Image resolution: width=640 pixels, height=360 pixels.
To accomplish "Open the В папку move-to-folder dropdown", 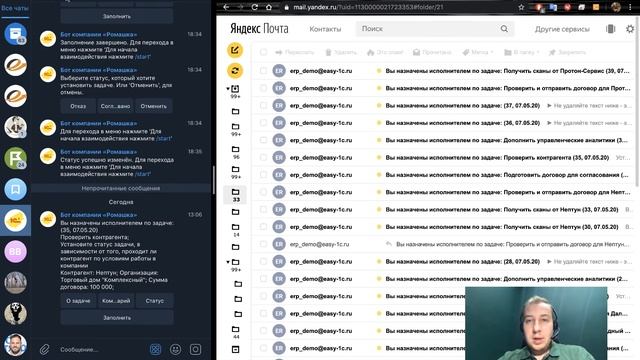I will pyautogui.click(x=522, y=52).
